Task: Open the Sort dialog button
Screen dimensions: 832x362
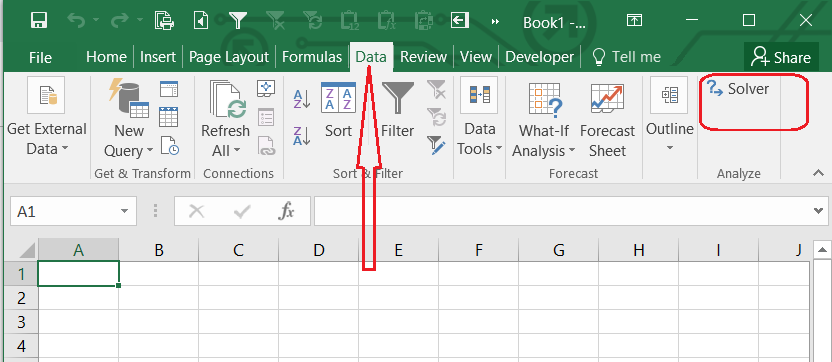Action: click(x=339, y=110)
